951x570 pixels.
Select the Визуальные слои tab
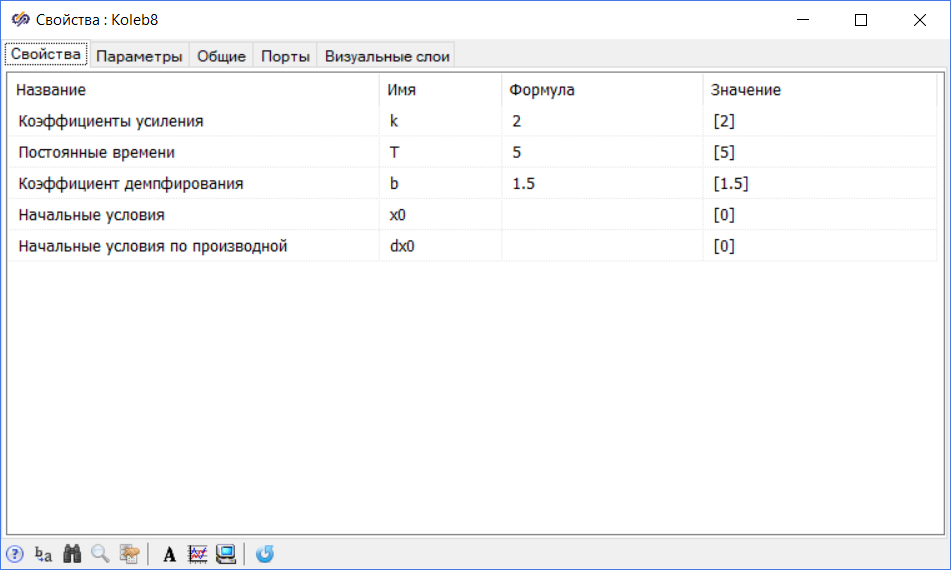[387, 56]
